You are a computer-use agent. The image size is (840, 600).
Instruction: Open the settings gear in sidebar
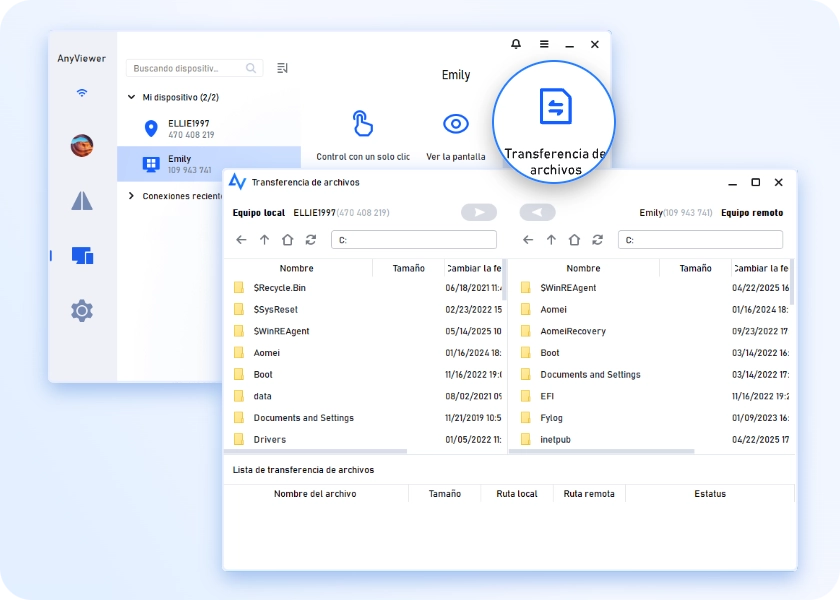tap(82, 311)
